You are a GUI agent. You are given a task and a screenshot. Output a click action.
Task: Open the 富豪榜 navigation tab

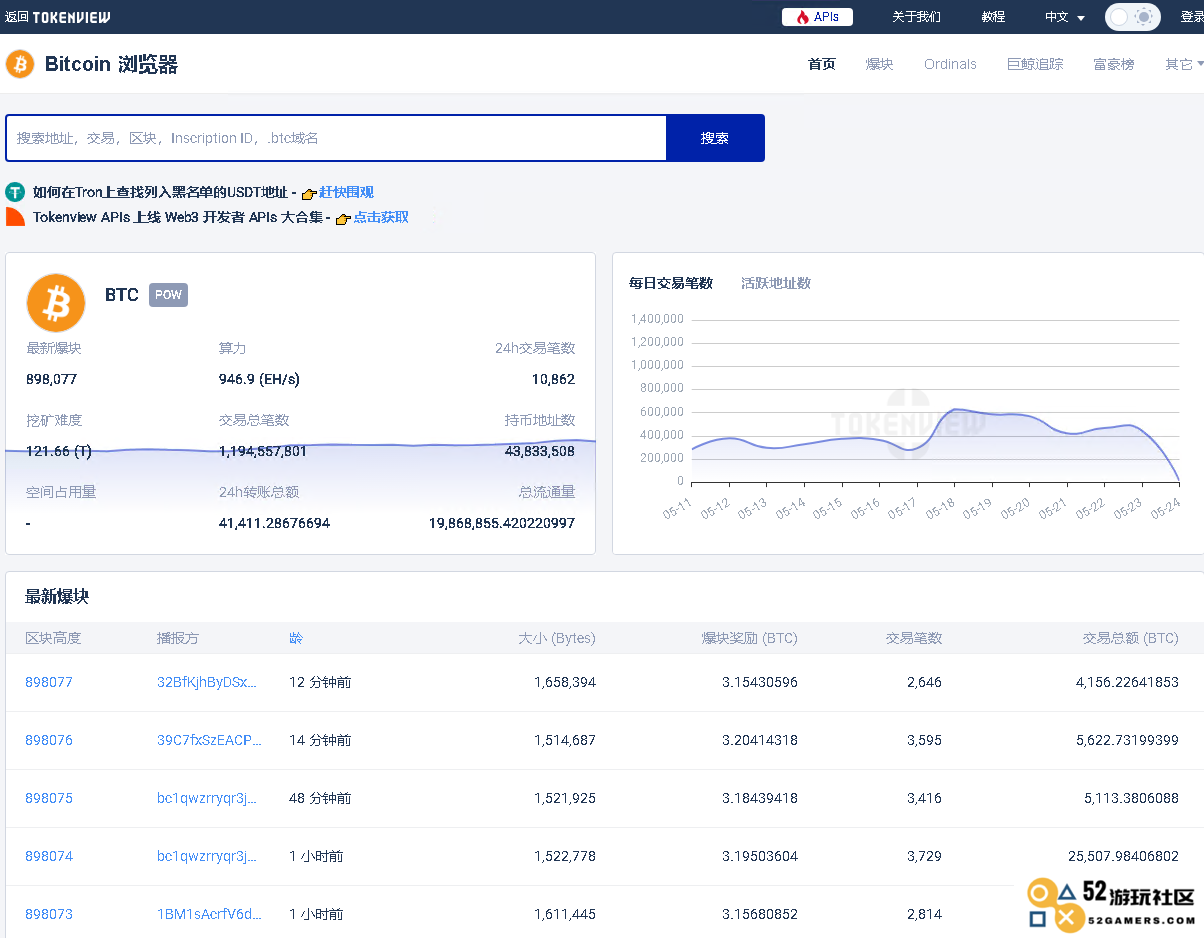click(1114, 64)
